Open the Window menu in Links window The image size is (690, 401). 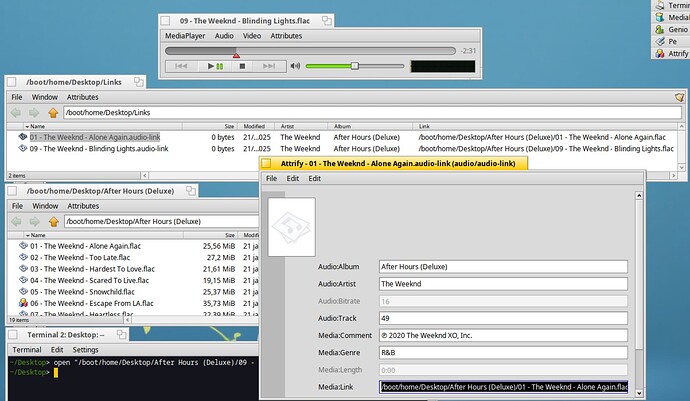[x=44, y=97]
